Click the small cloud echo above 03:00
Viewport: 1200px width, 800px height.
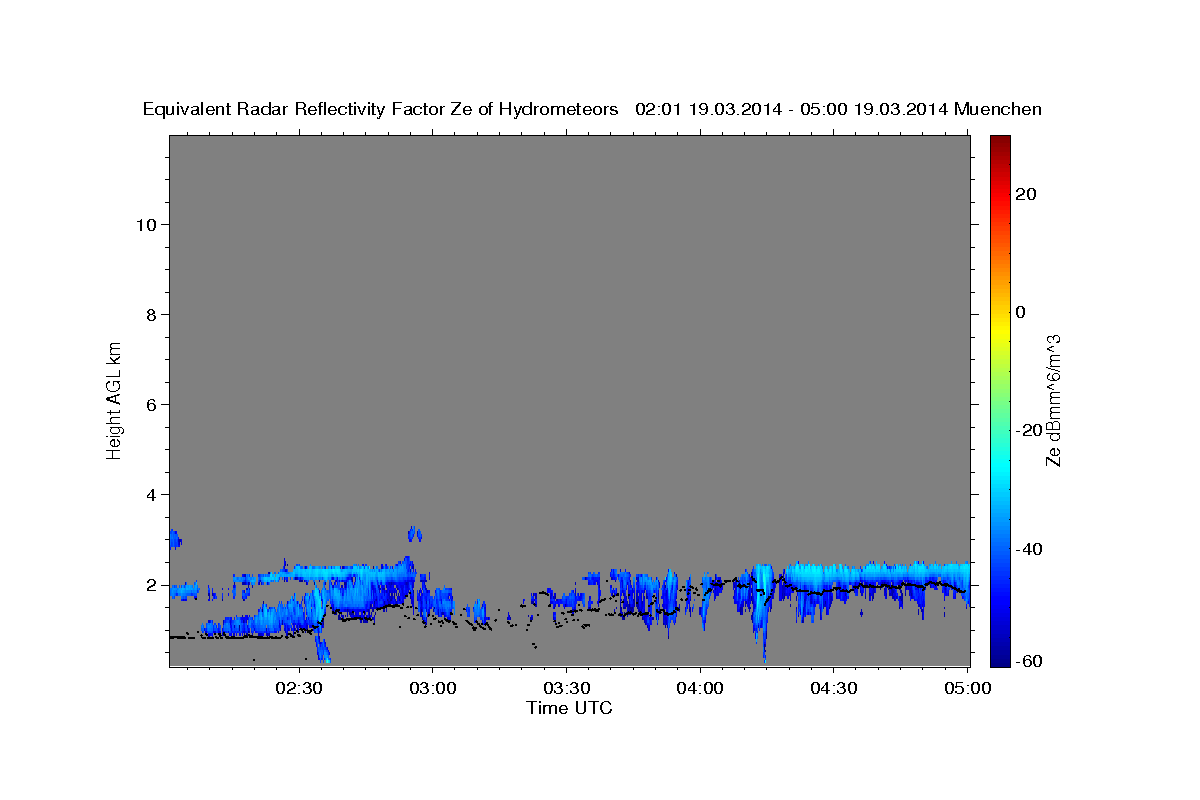click(x=414, y=533)
